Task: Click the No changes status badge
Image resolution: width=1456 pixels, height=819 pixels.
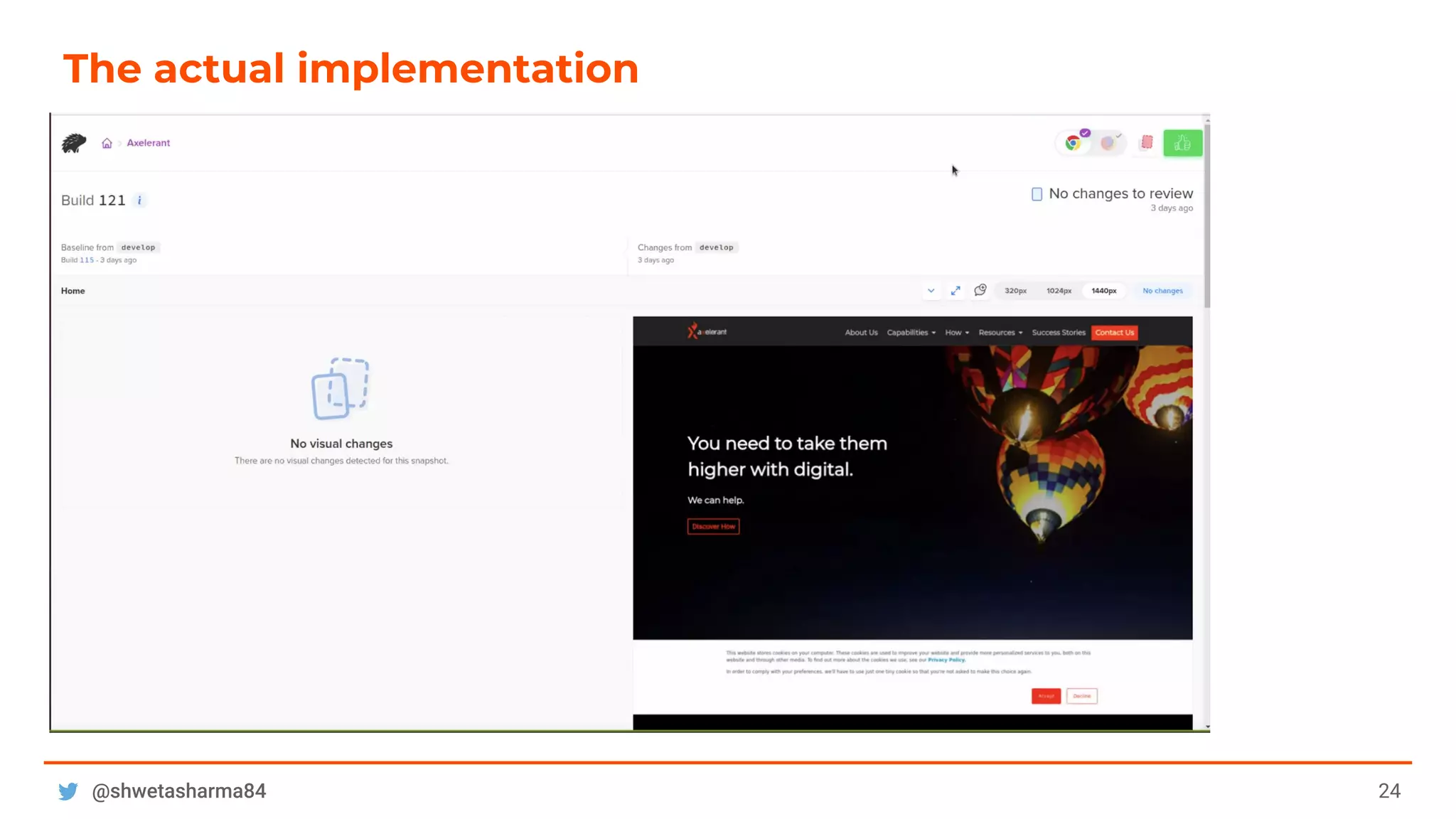Action: pyautogui.click(x=1162, y=291)
